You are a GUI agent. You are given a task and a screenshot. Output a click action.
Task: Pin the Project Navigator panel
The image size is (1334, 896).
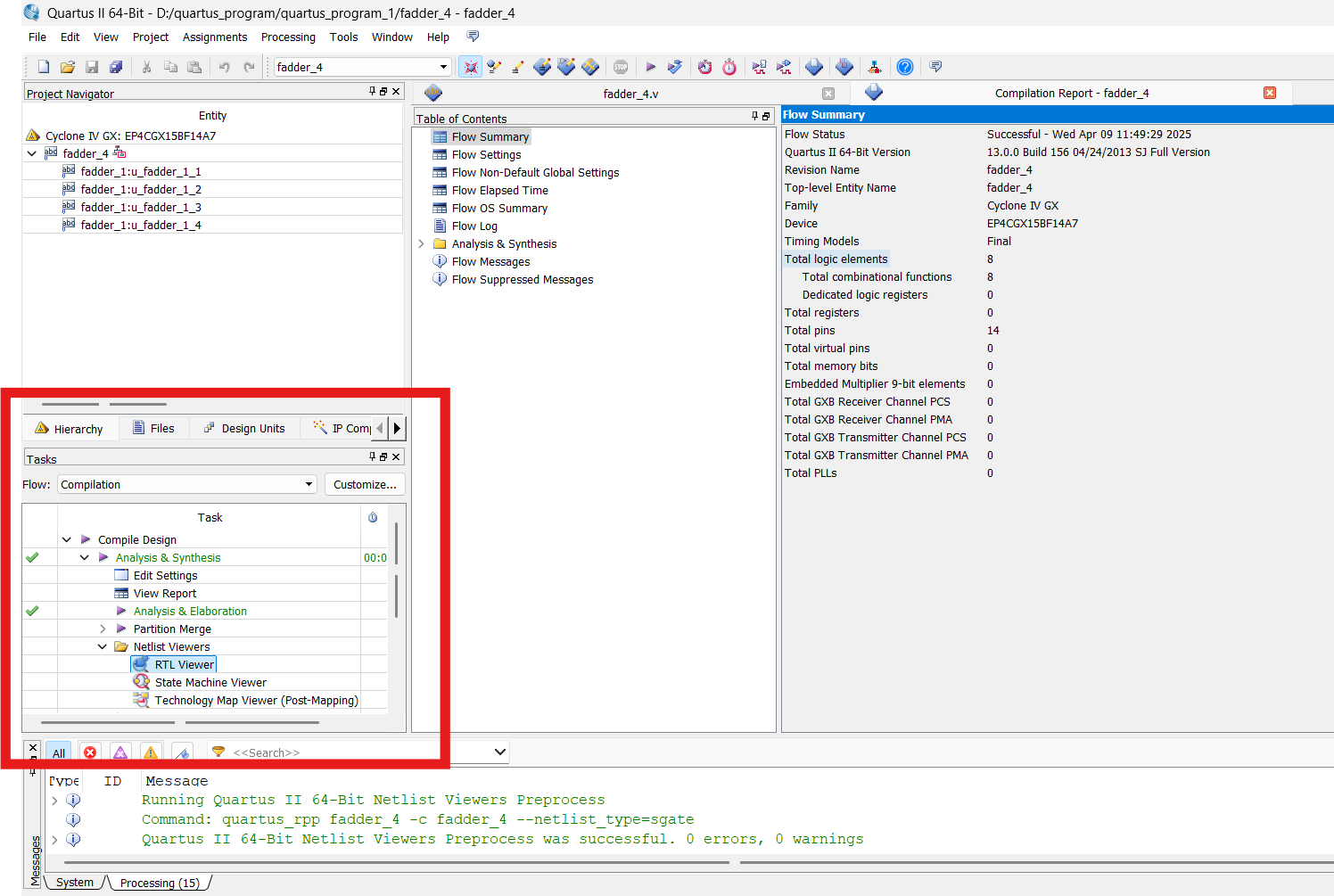coord(373,91)
